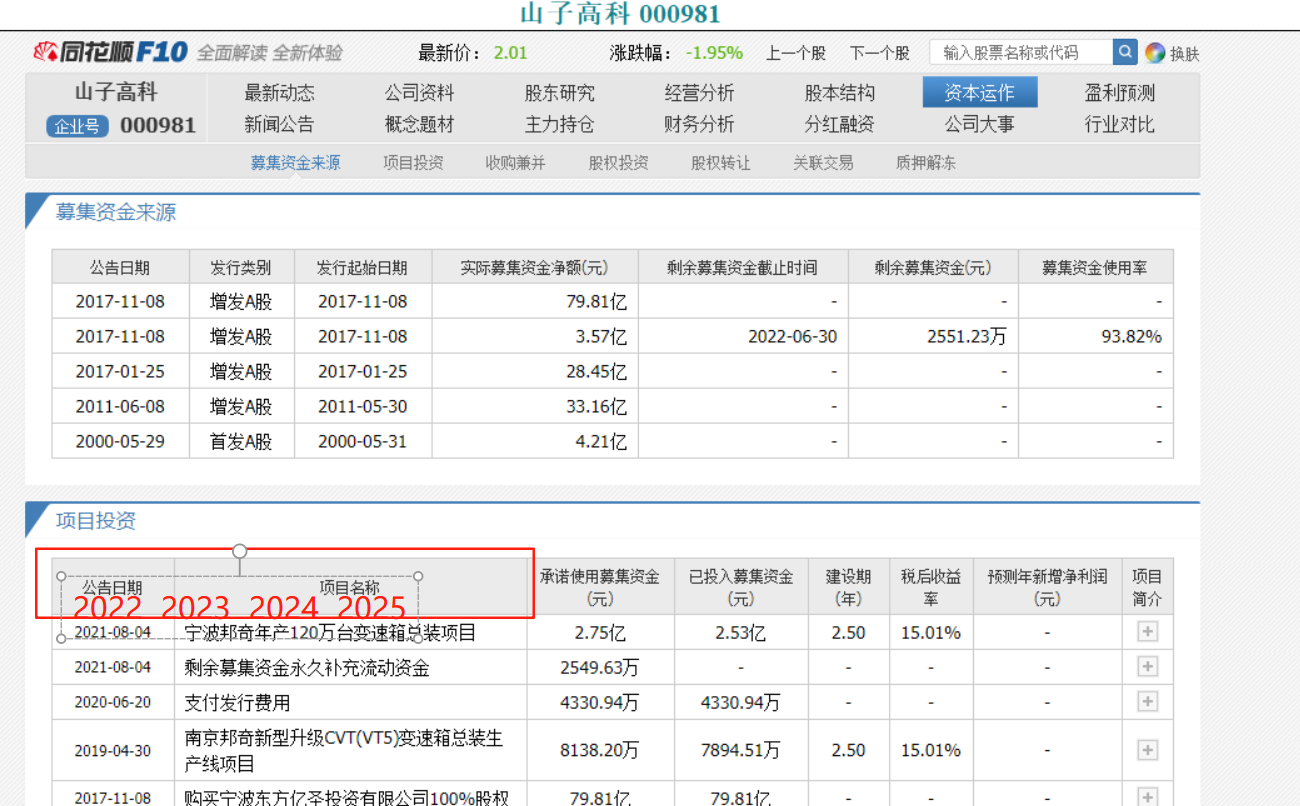Click the 2549.63万 cell
1300x806 pixels.
pos(600,668)
